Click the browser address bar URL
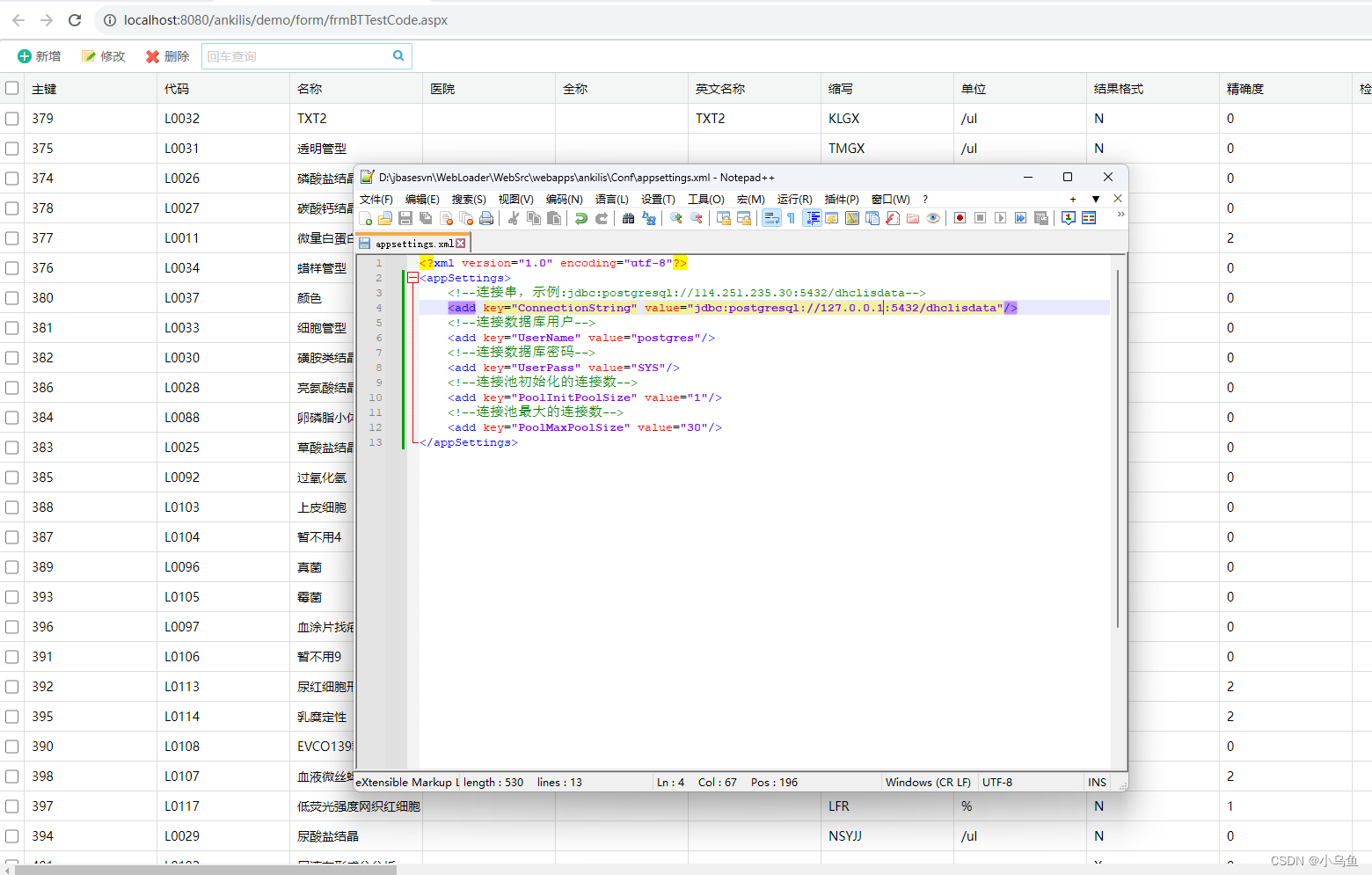The height and width of the screenshot is (875, 1372). click(285, 19)
